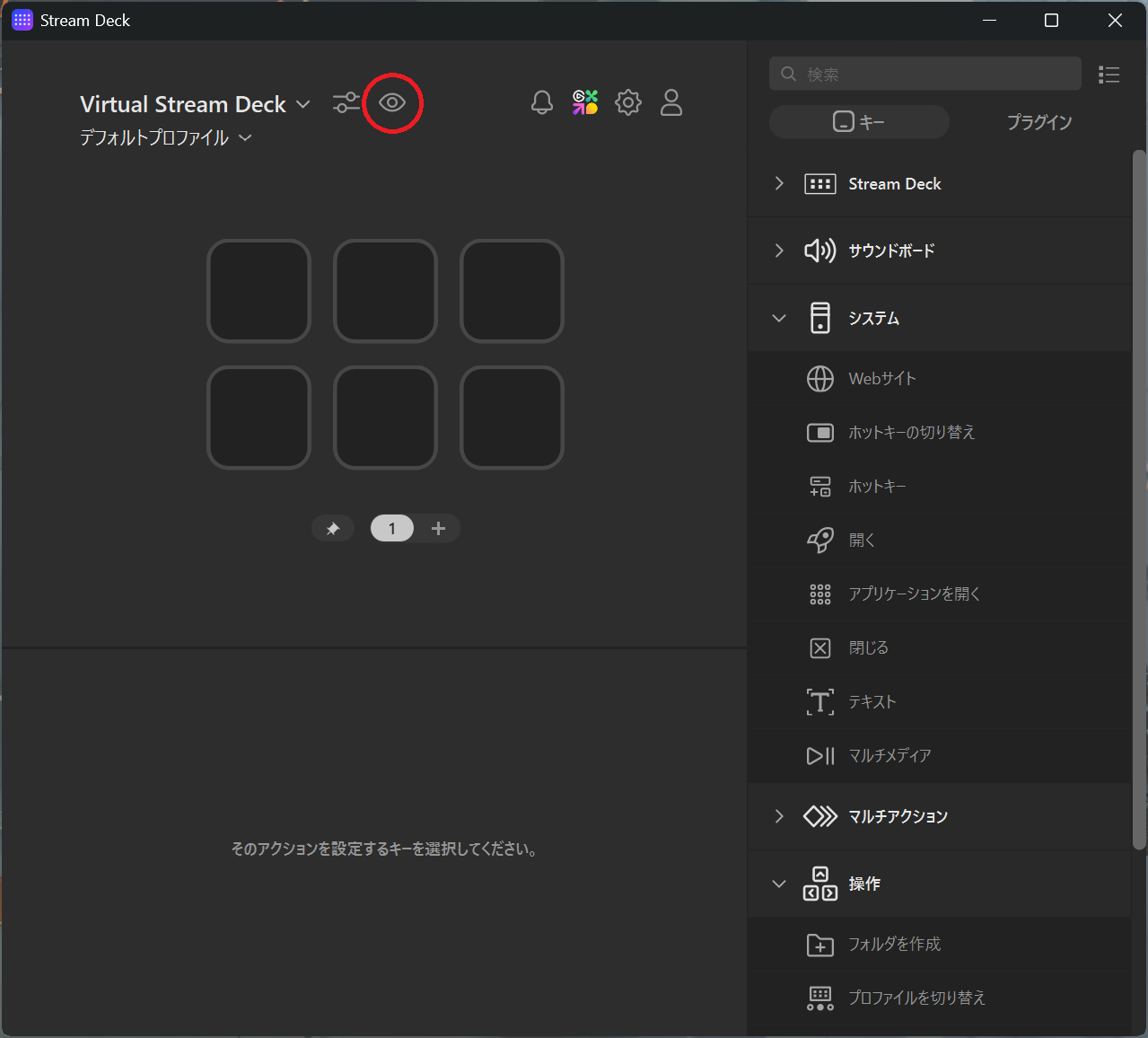Click the マルチメディア play-pause icon
Screen dimensions: 1148x1038
(x=820, y=756)
